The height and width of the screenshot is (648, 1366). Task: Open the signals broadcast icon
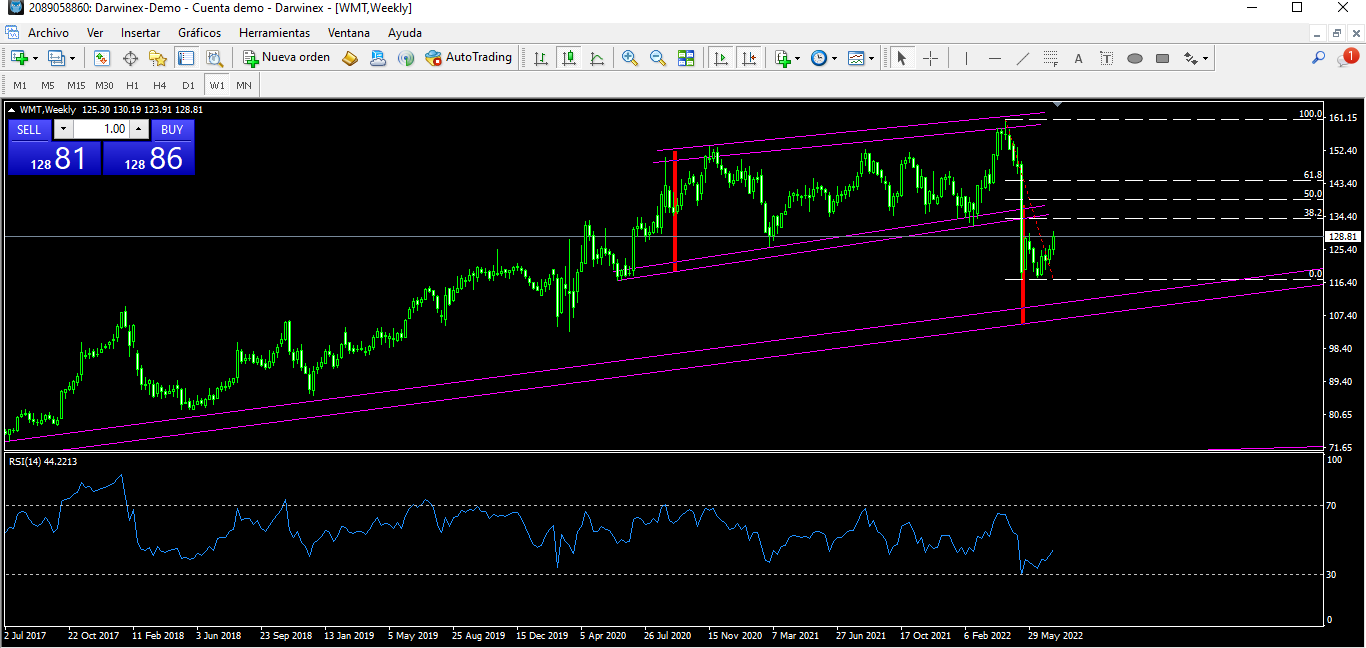[x=406, y=58]
